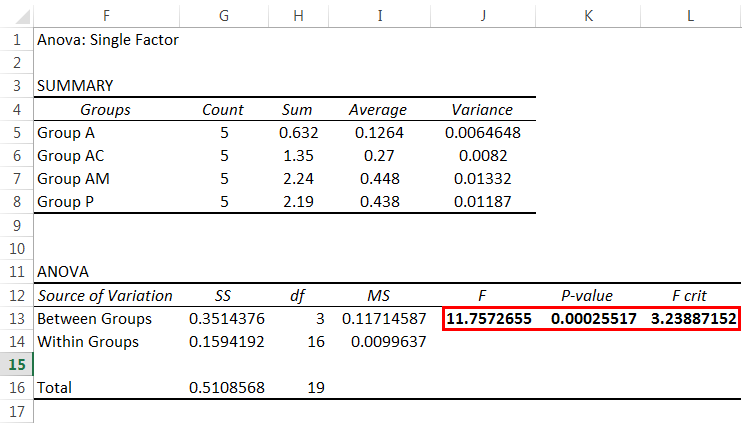Select column K header
The height and width of the screenshot is (423, 742).
(588, 16)
